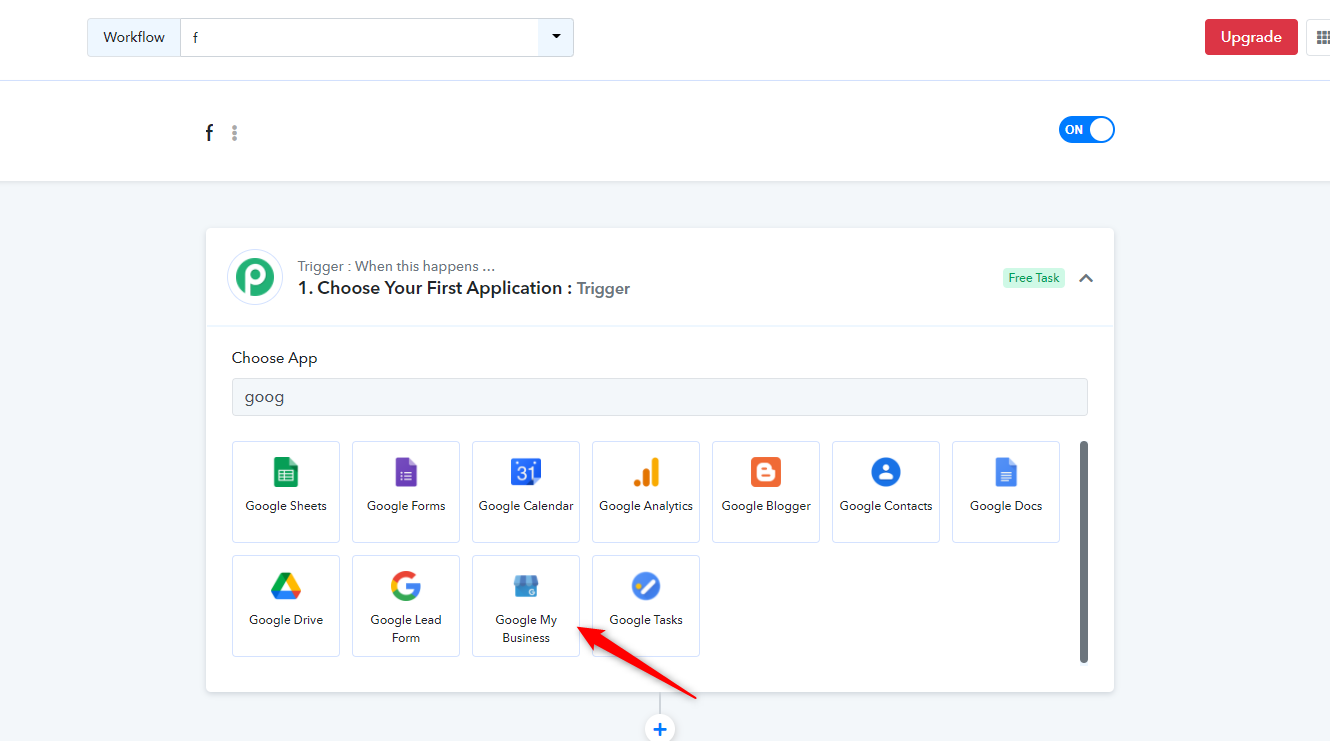Click the app list vertical scrollbar
This screenshot has height=741, width=1330.
(x=1084, y=552)
